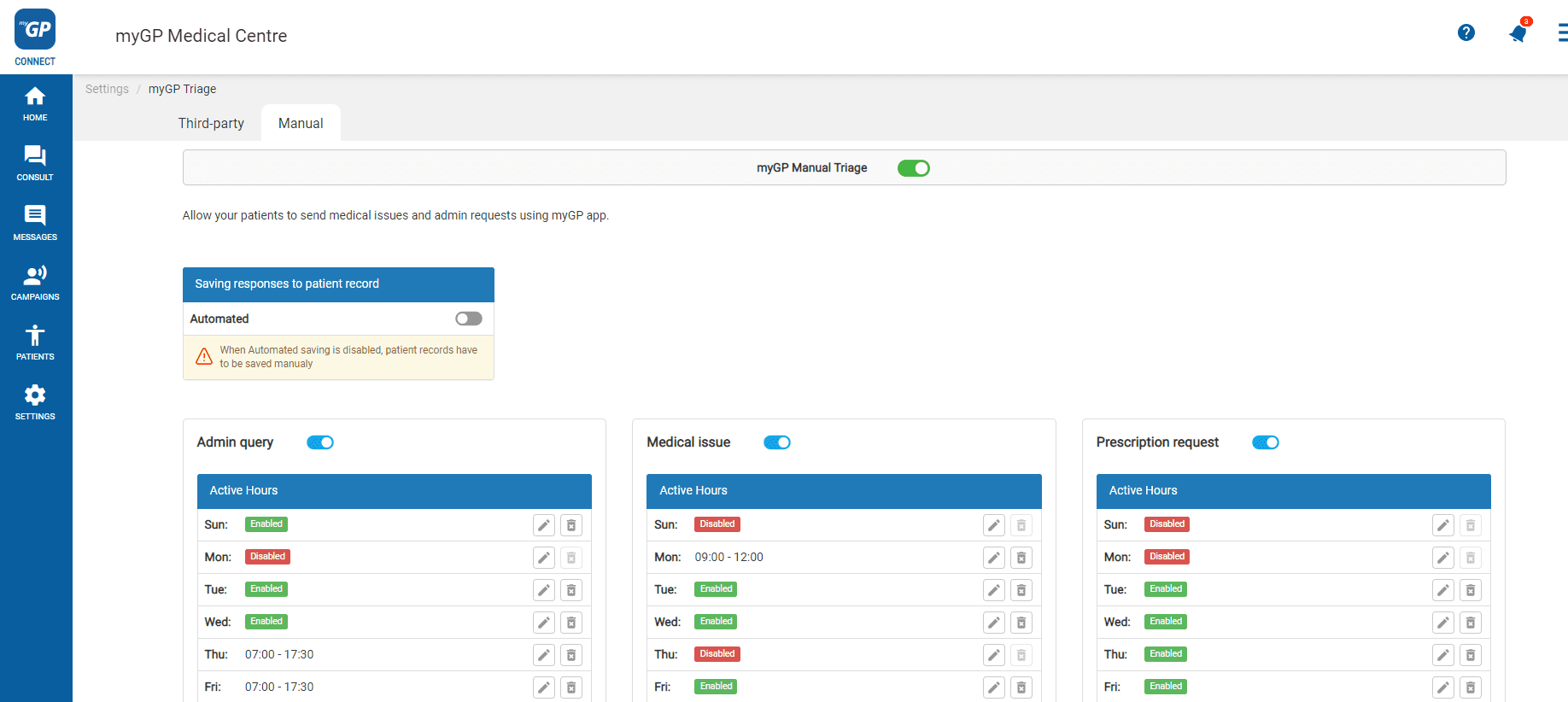Delete Prescription request Thursday hours
This screenshot has height=702, width=1568.
point(1471,655)
